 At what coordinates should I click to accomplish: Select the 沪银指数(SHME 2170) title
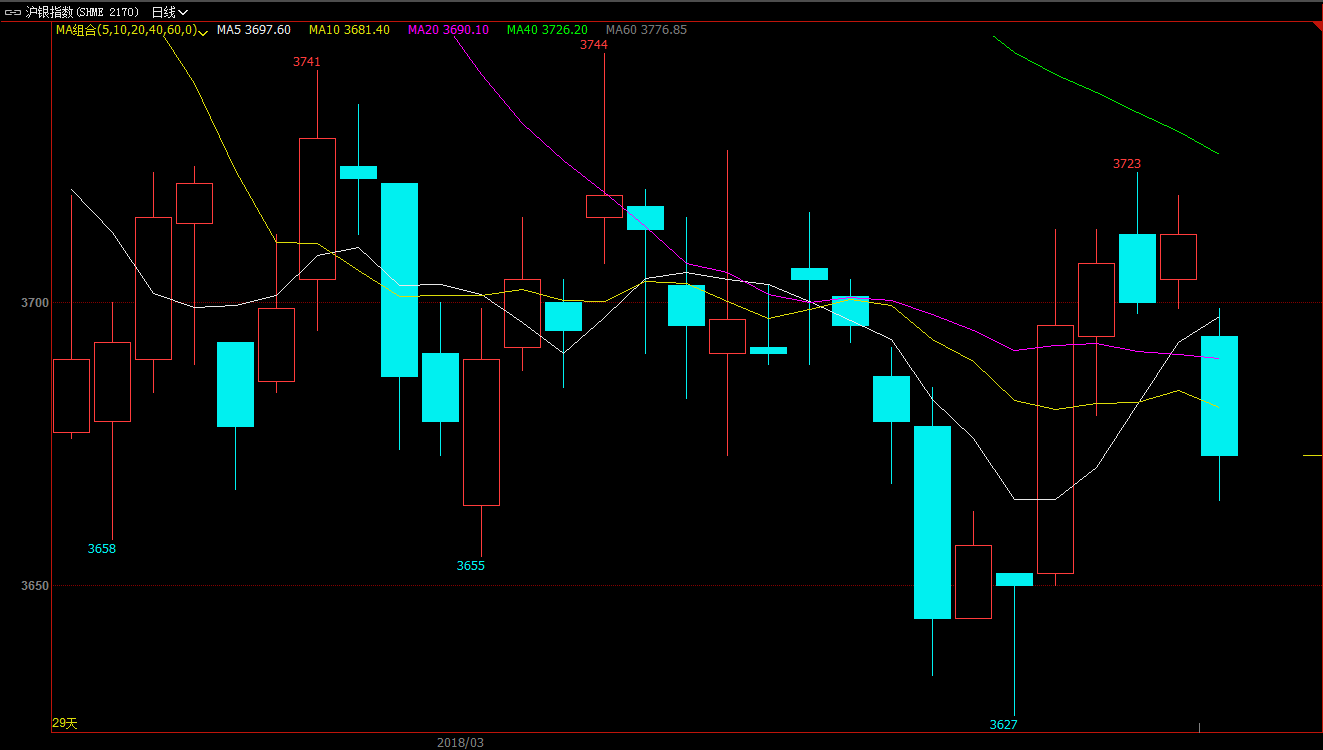click(82, 12)
